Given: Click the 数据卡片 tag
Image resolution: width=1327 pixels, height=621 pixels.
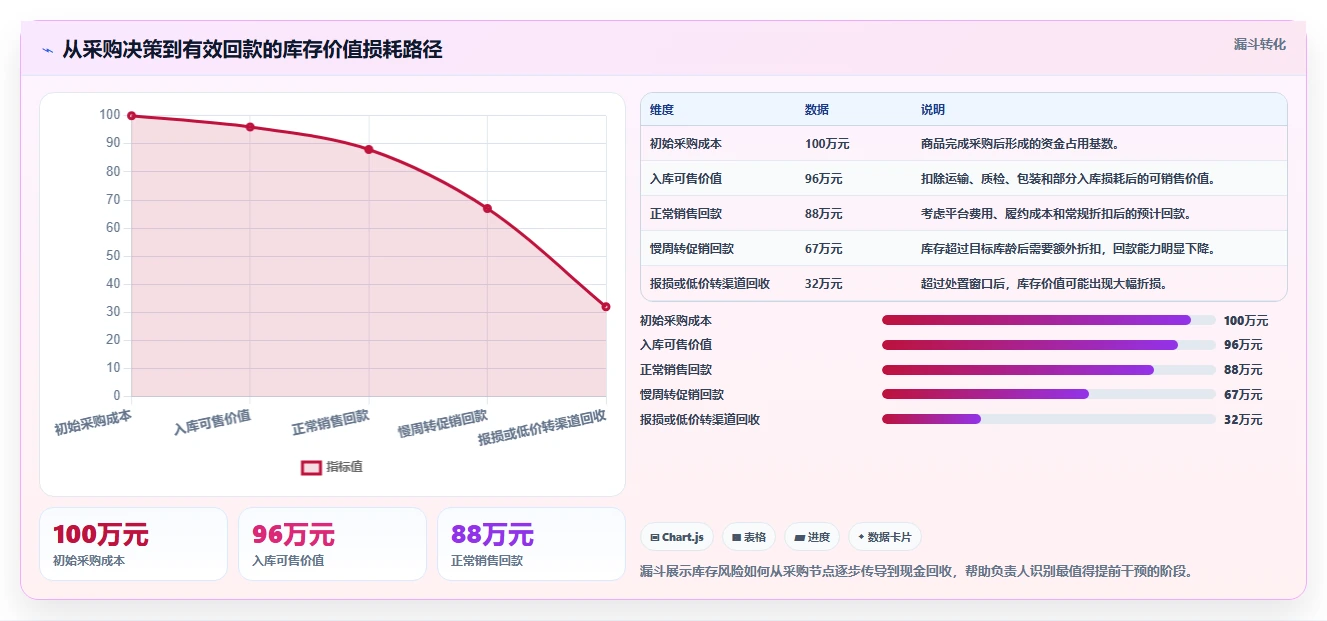Looking at the screenshot, I should pos(885,537).
